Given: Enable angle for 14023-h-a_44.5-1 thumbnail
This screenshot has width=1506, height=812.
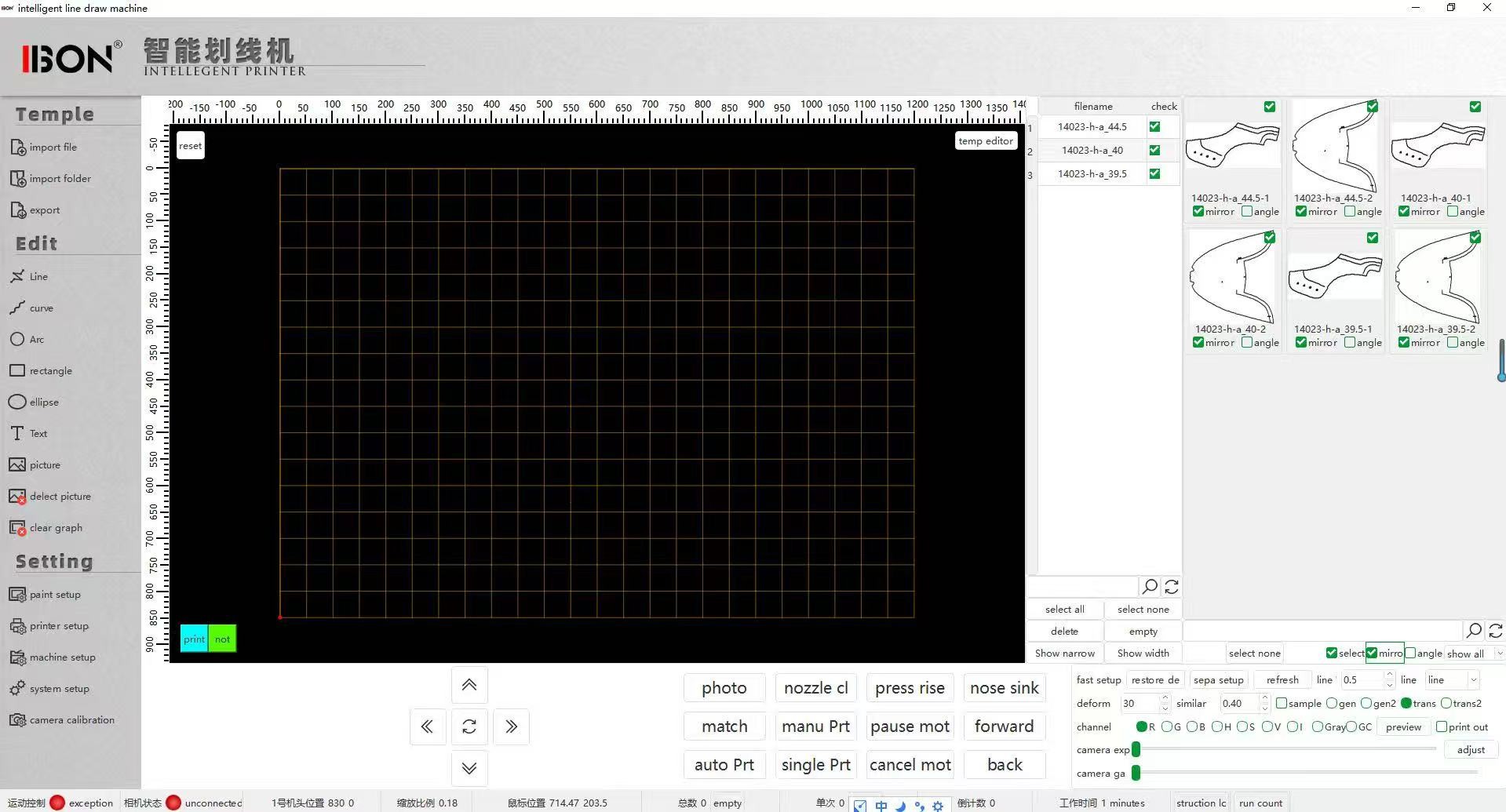Looking at the screenshot, I should (x=1247, y=211).
